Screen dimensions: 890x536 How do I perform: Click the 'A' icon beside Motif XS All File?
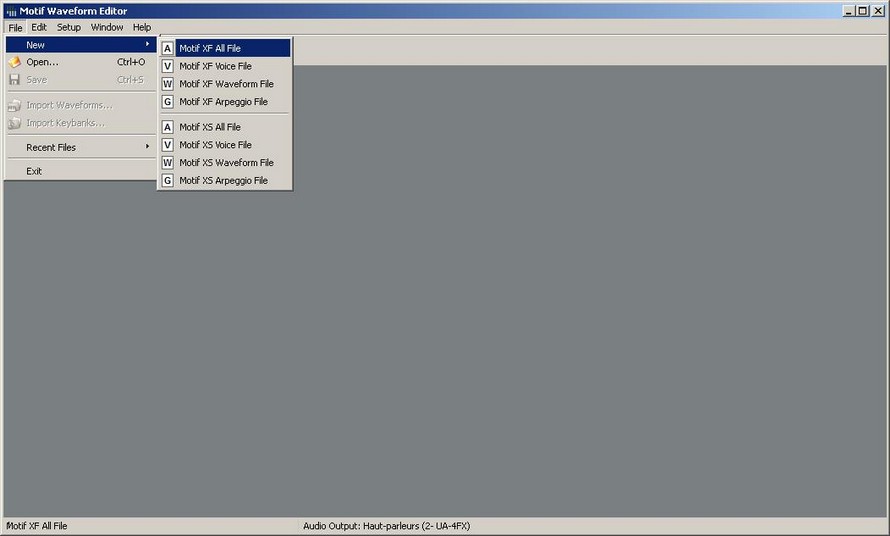point(168,127)
